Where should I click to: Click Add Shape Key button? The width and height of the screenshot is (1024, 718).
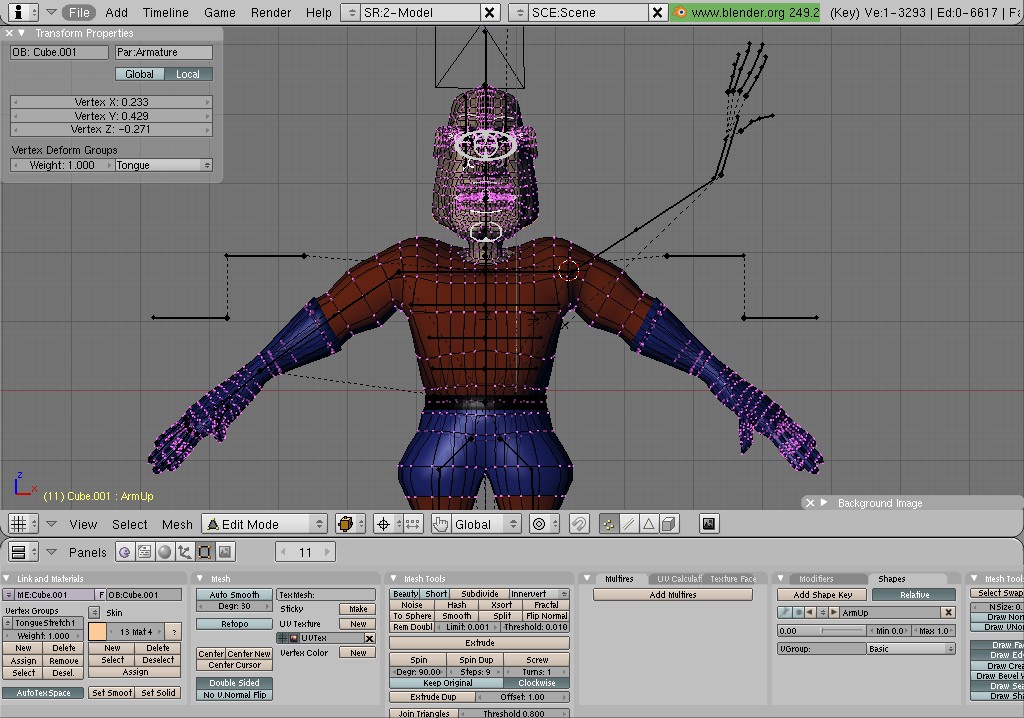(x=822, y=595)
